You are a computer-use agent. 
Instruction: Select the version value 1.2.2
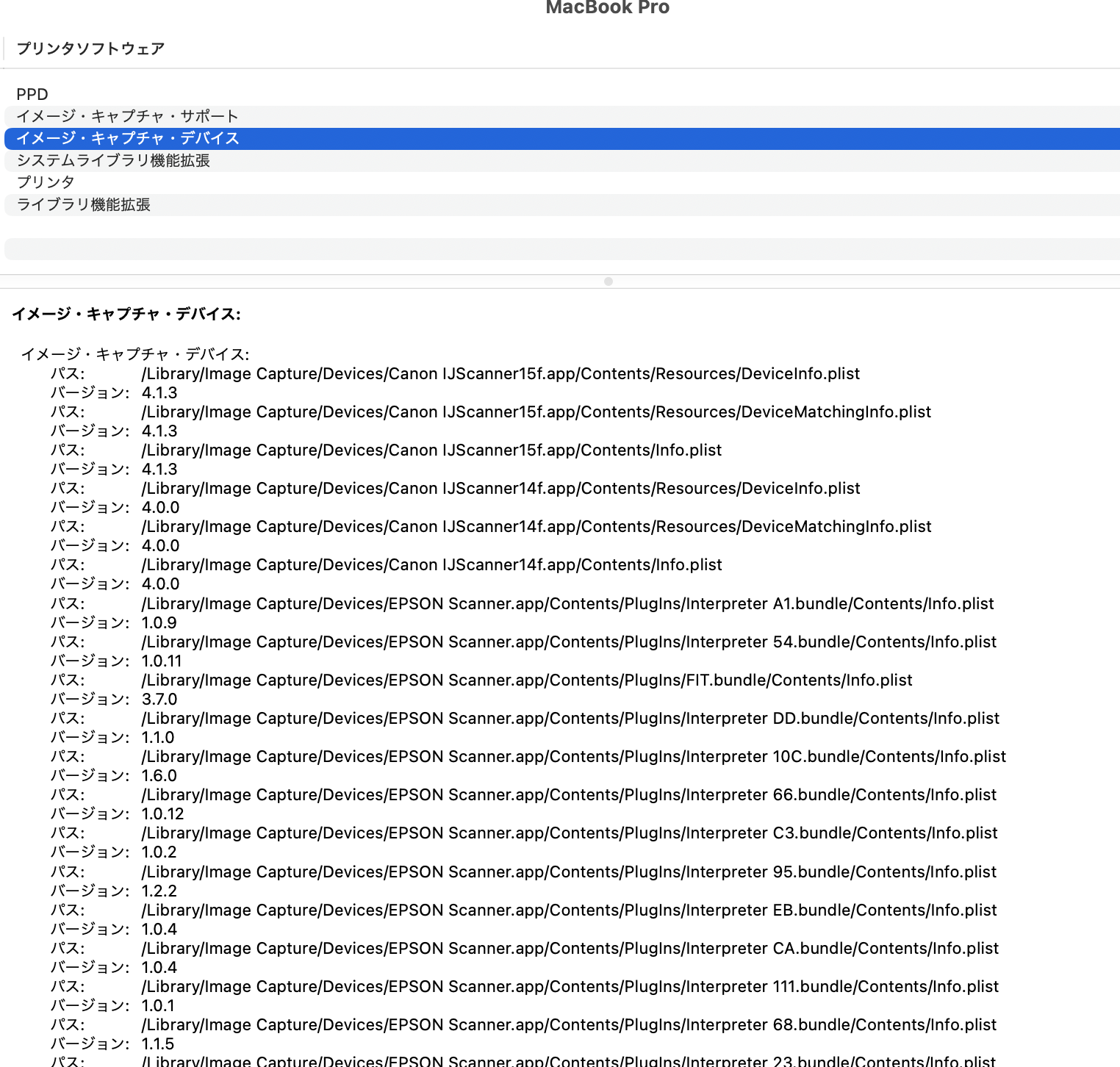click(159, 891)
